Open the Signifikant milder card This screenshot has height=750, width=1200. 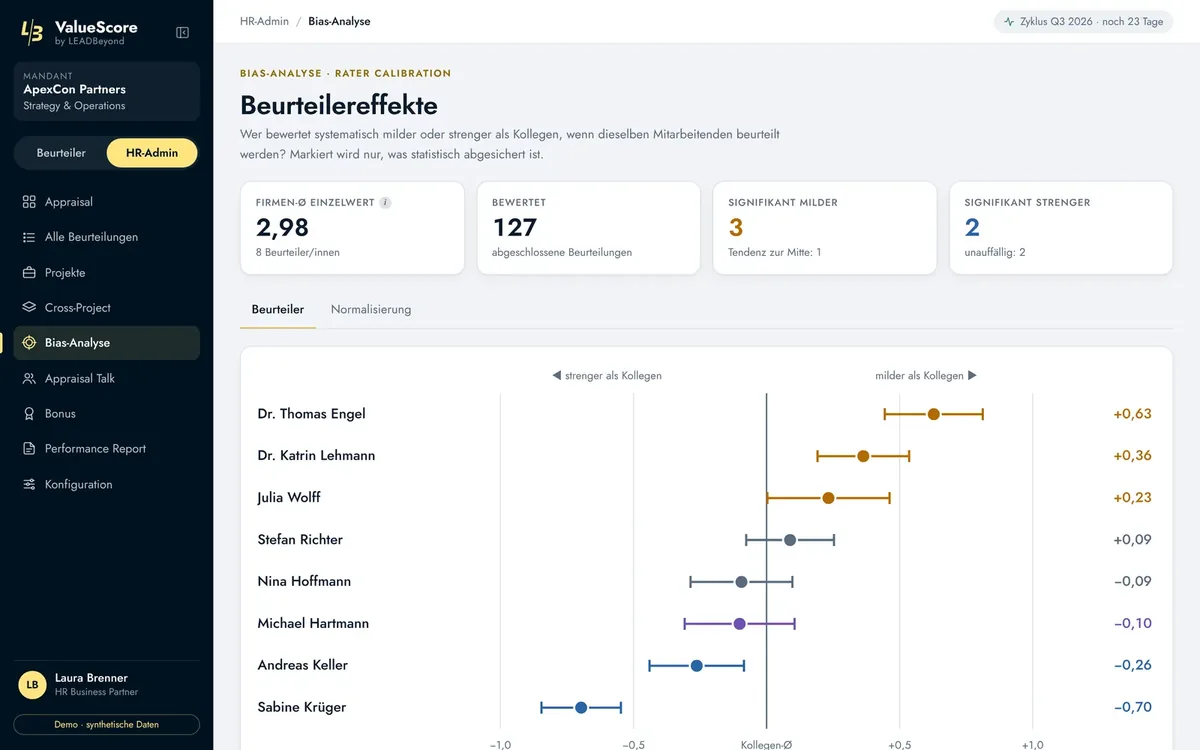point(825,228)
